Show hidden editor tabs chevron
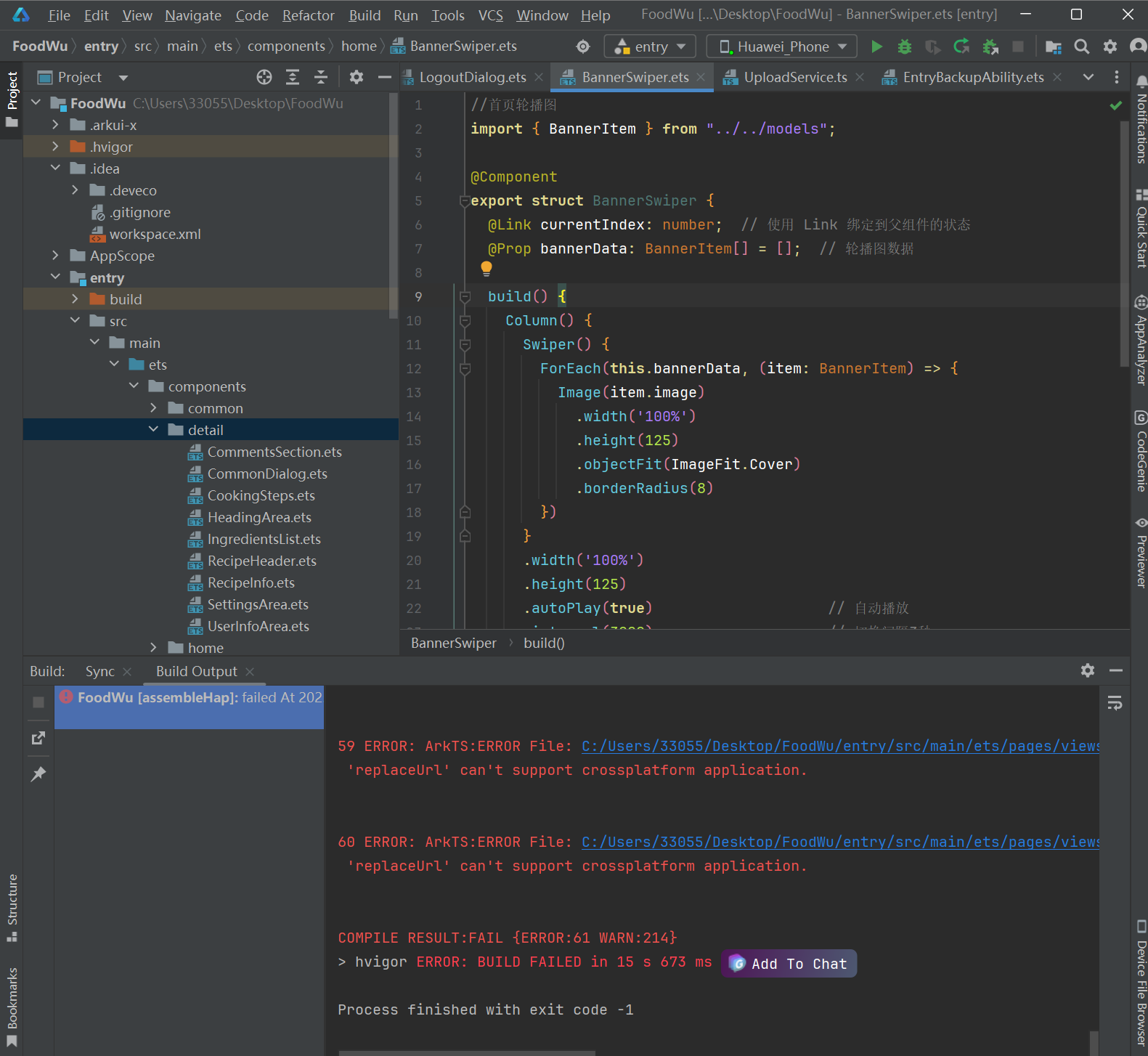Screen dimensions: 1148x1056 point(1088,77)
